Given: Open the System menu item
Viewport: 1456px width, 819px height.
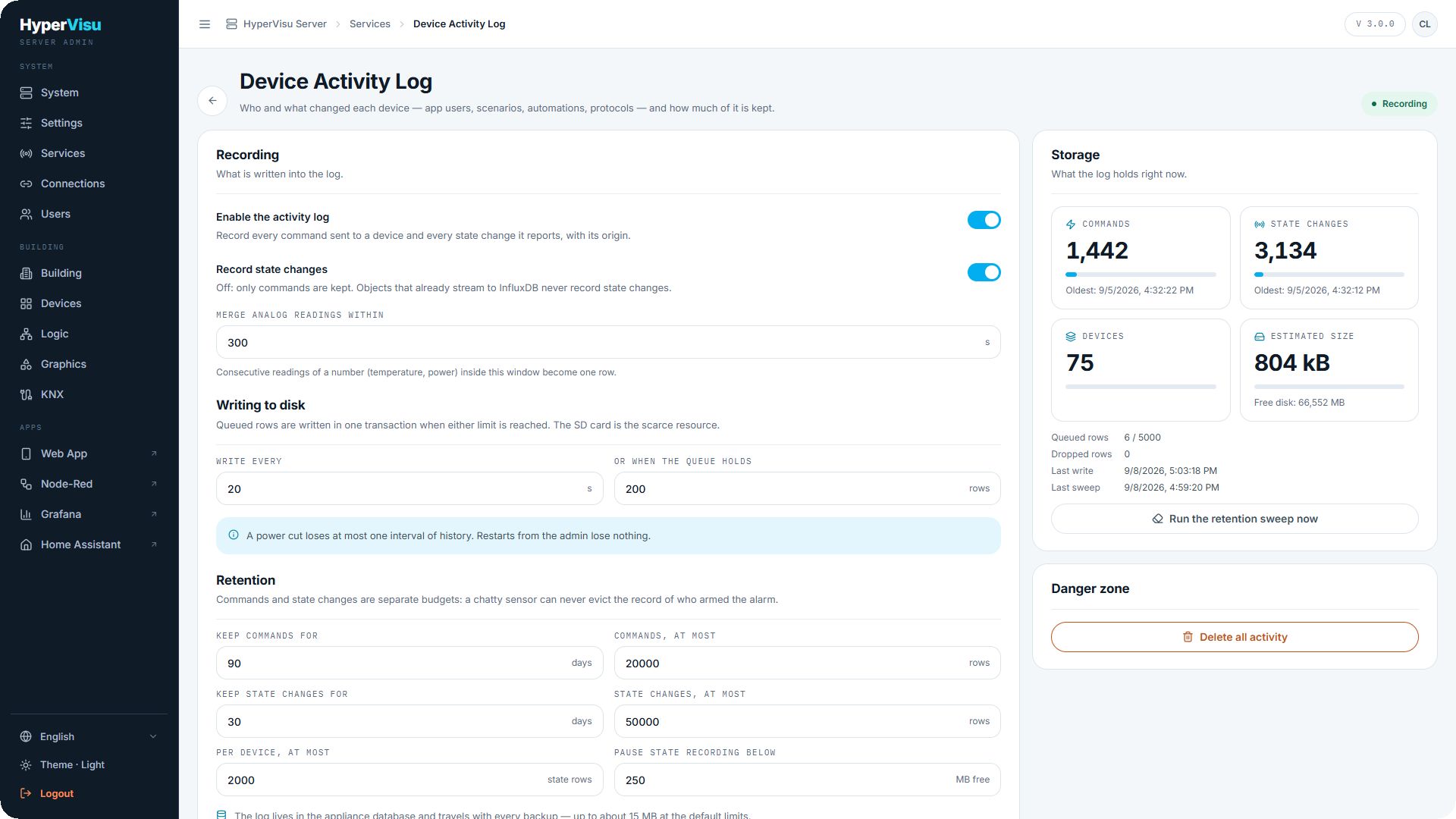Looking at the screenshot, I should [x=89, y=93].
